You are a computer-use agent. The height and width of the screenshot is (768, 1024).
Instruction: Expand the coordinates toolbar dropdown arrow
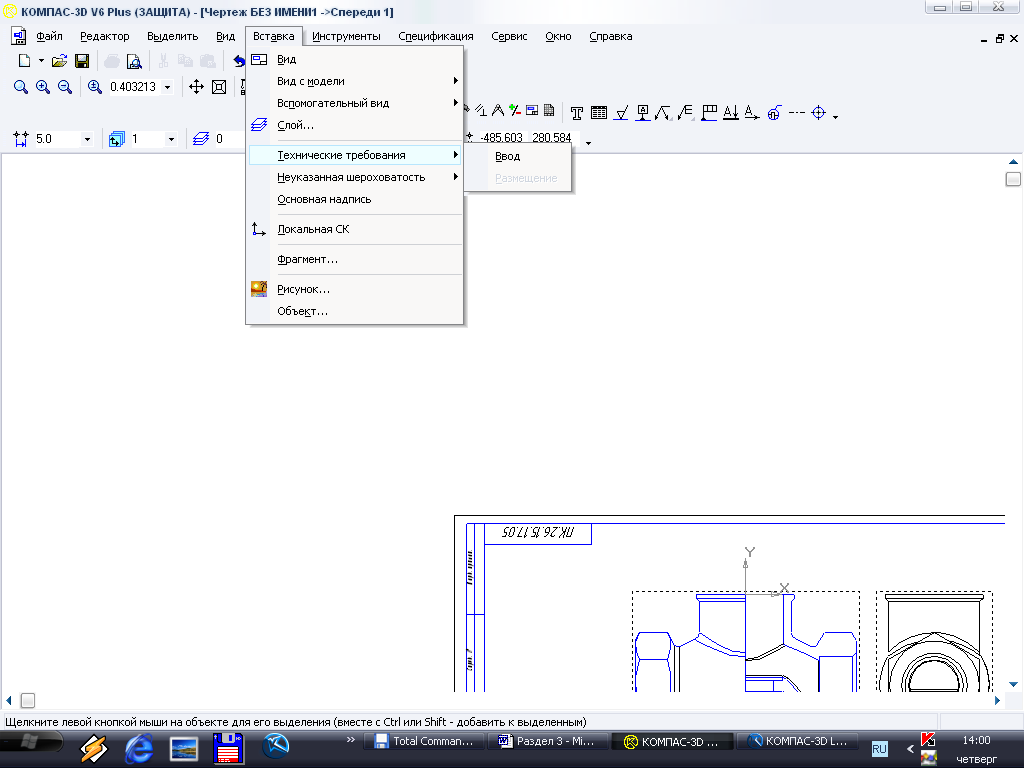click(588, 143)
